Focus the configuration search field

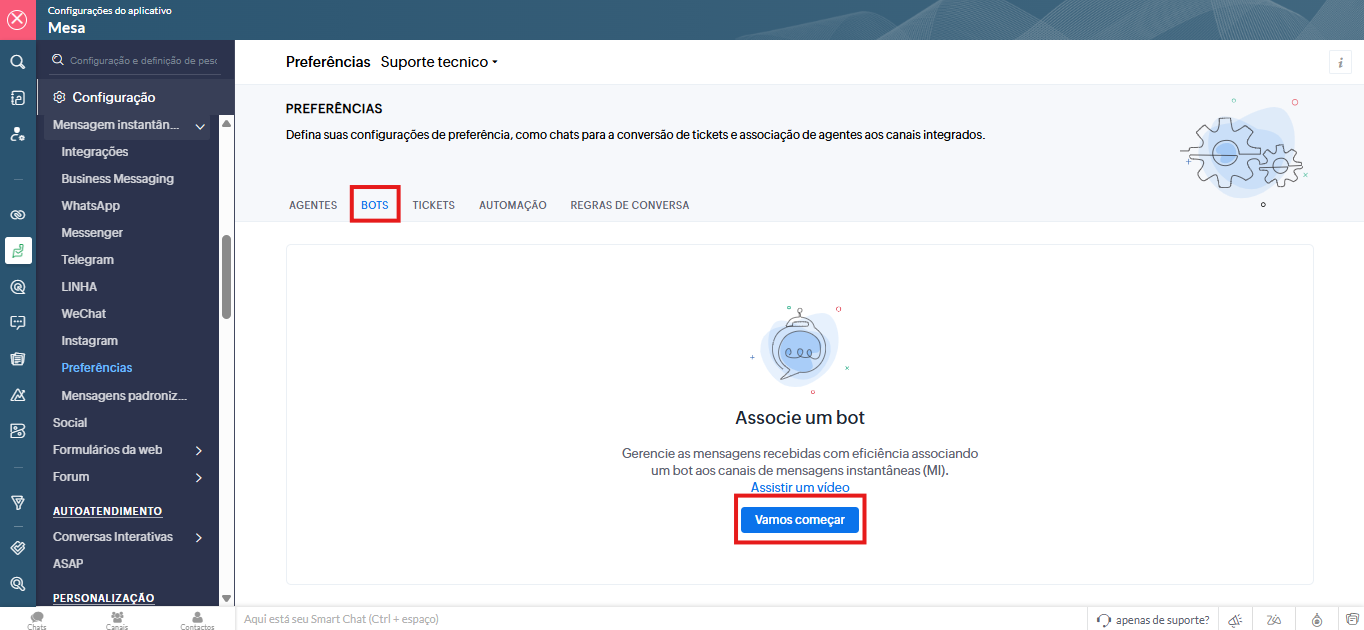point(142,61)
